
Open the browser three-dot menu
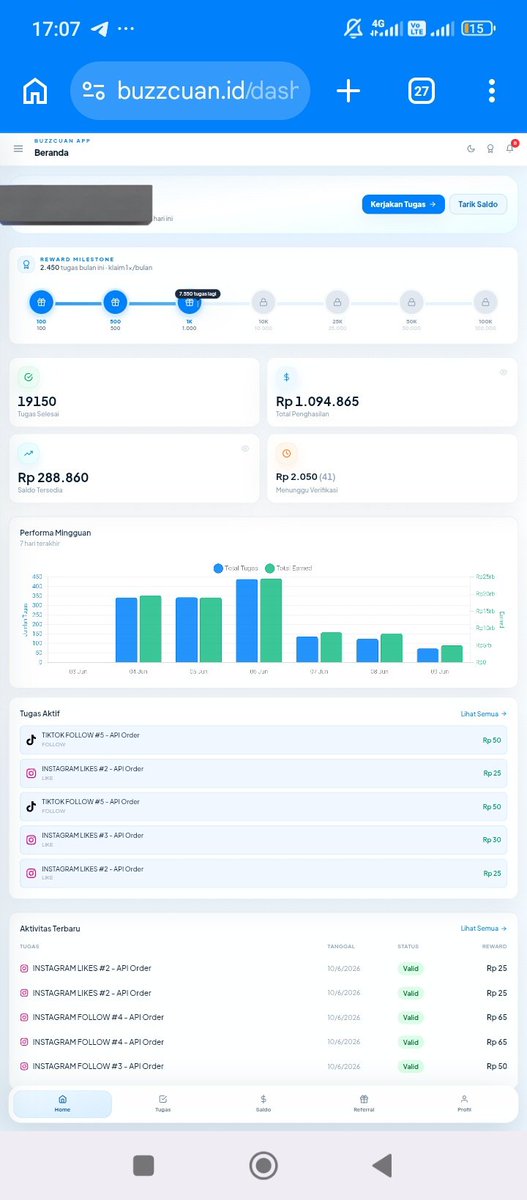492,92
